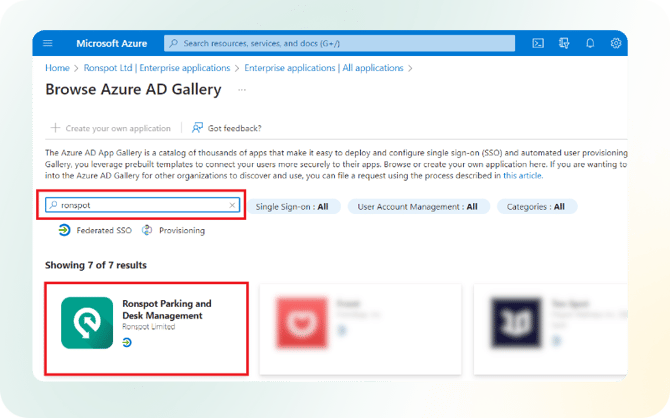Open the notifications bell
670x418 pixels.
590,43
